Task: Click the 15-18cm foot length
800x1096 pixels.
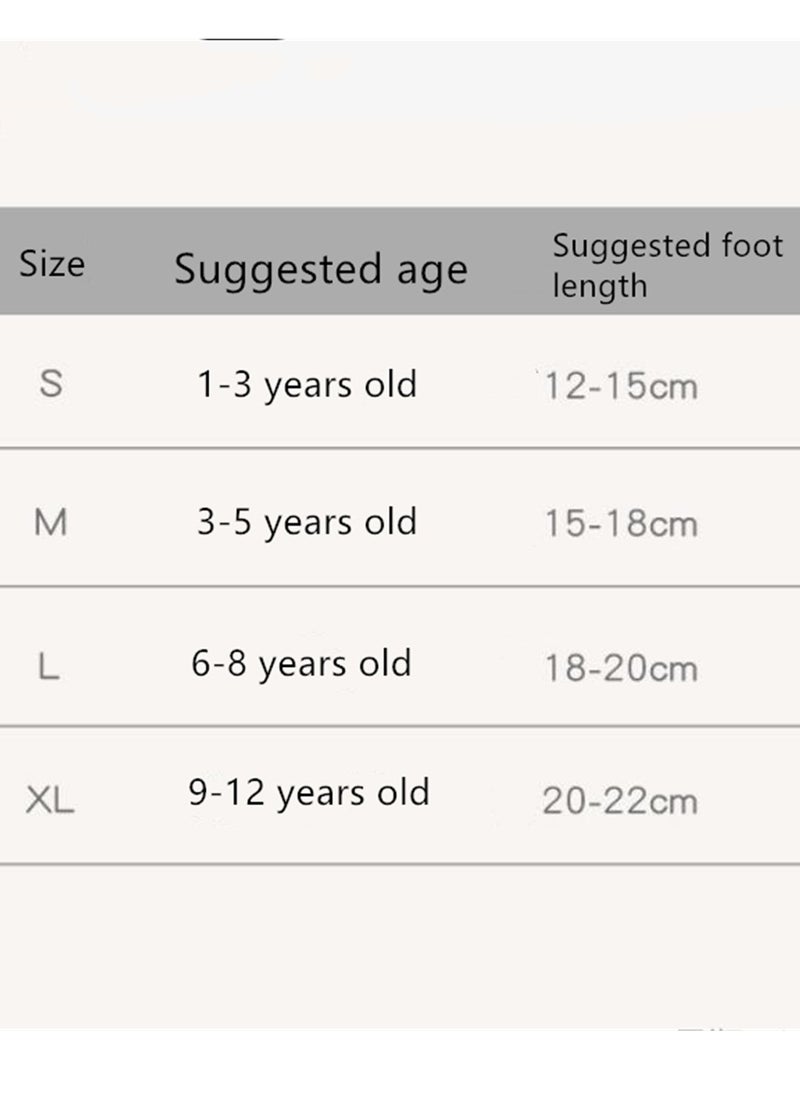Action: click(620, 524)
